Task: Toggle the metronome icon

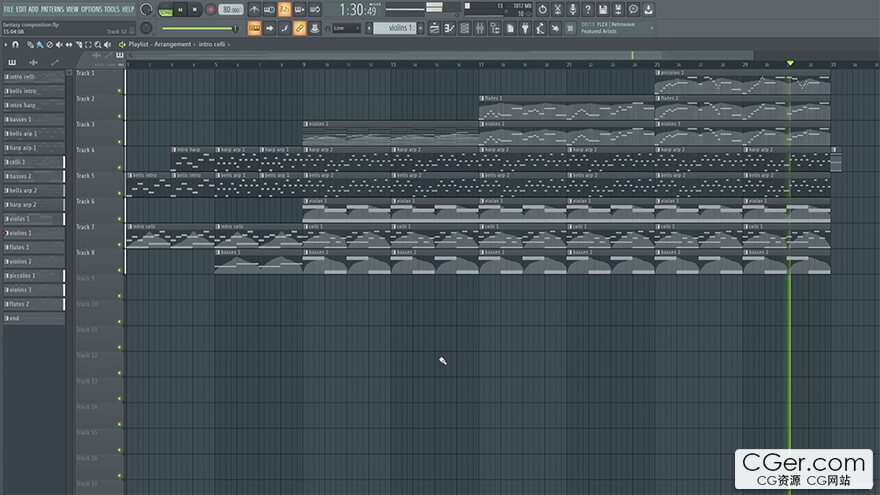Action: tap(254, 9)
